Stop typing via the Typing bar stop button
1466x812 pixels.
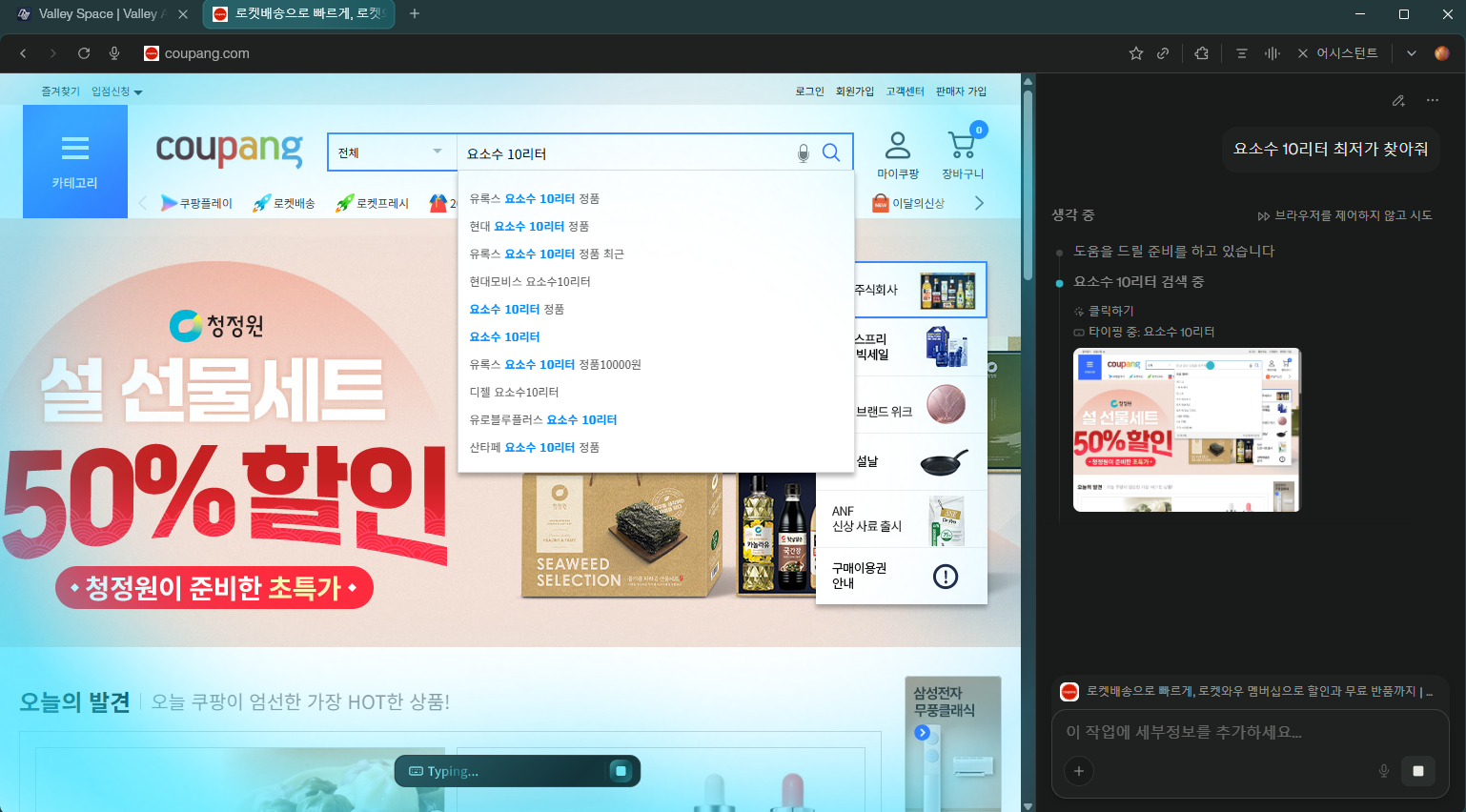(x=621, y=771)
